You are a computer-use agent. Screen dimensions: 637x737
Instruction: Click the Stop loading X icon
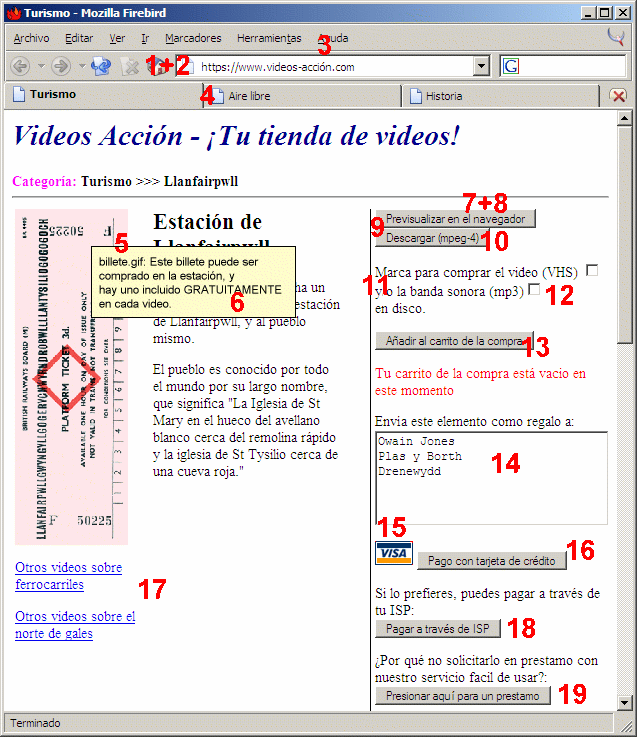[130, 66]
